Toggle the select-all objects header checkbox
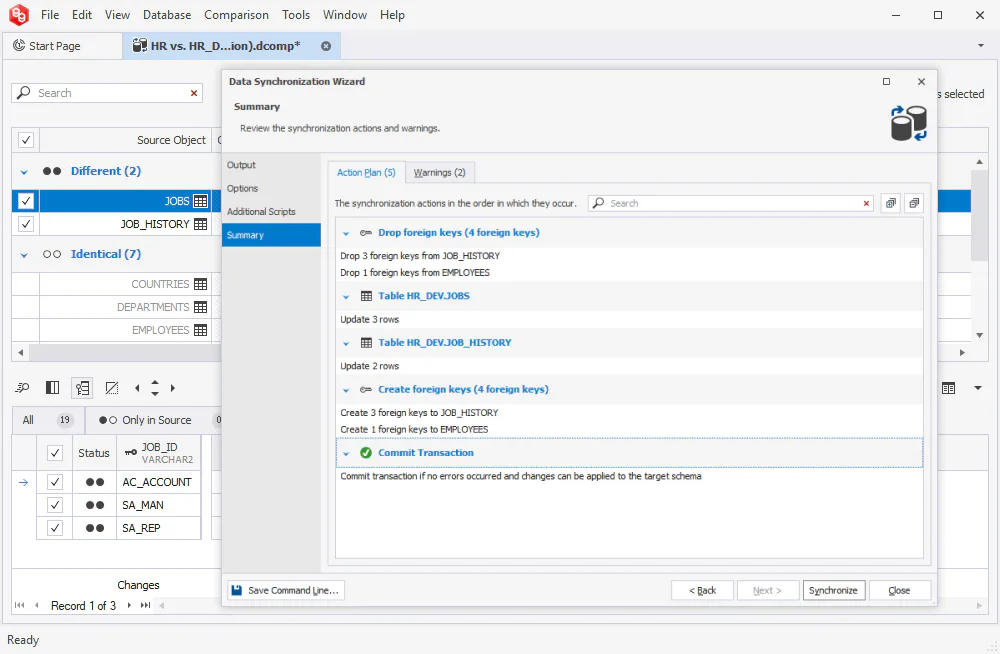1000x654 pixels. coord(26,140)
